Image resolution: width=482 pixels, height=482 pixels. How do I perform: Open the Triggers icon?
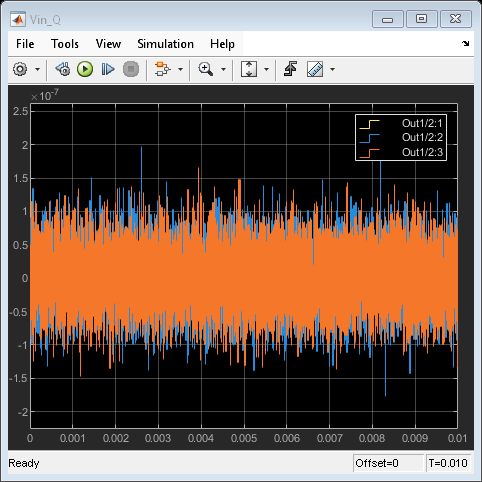(290, 69)
